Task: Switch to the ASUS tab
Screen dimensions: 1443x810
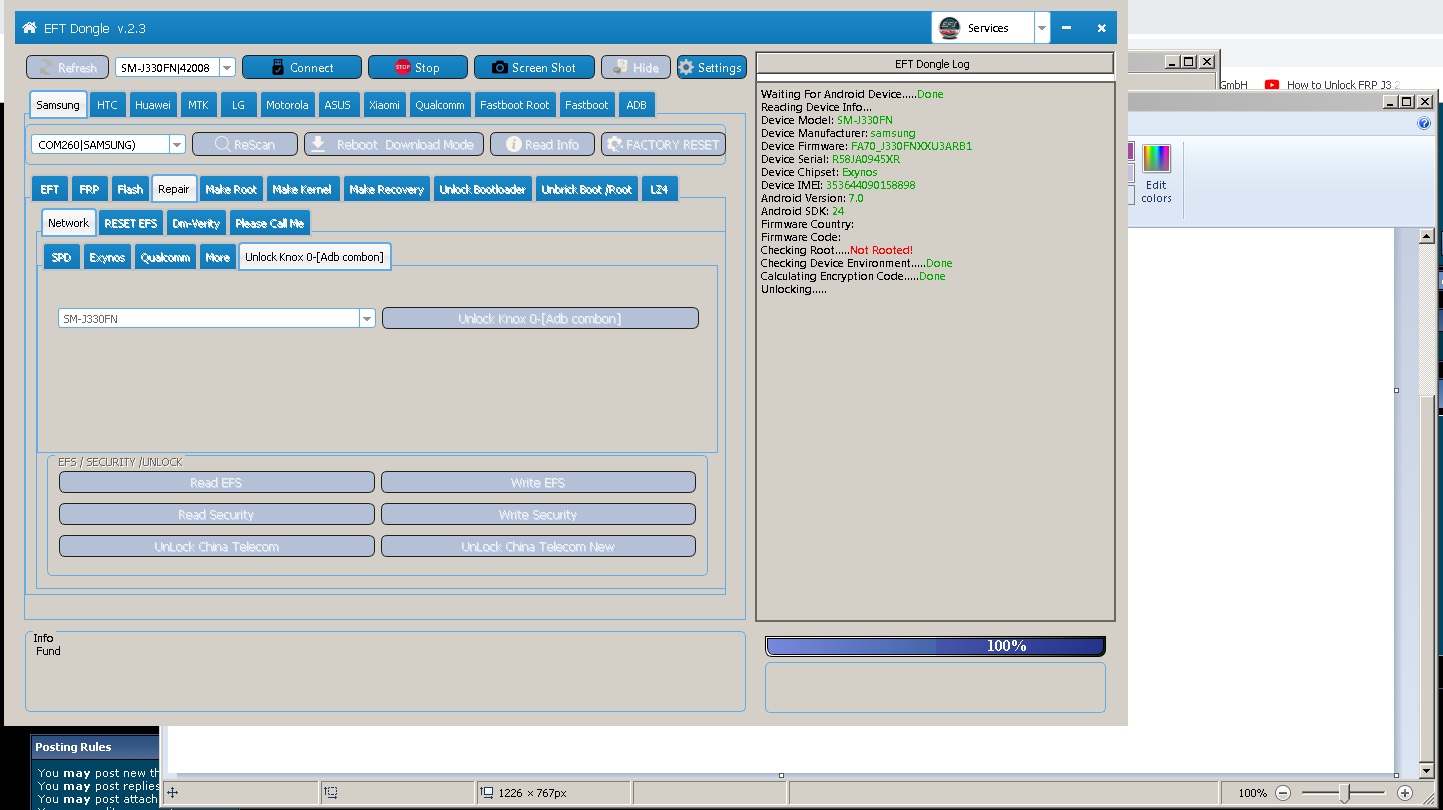Action: (338, 105)
